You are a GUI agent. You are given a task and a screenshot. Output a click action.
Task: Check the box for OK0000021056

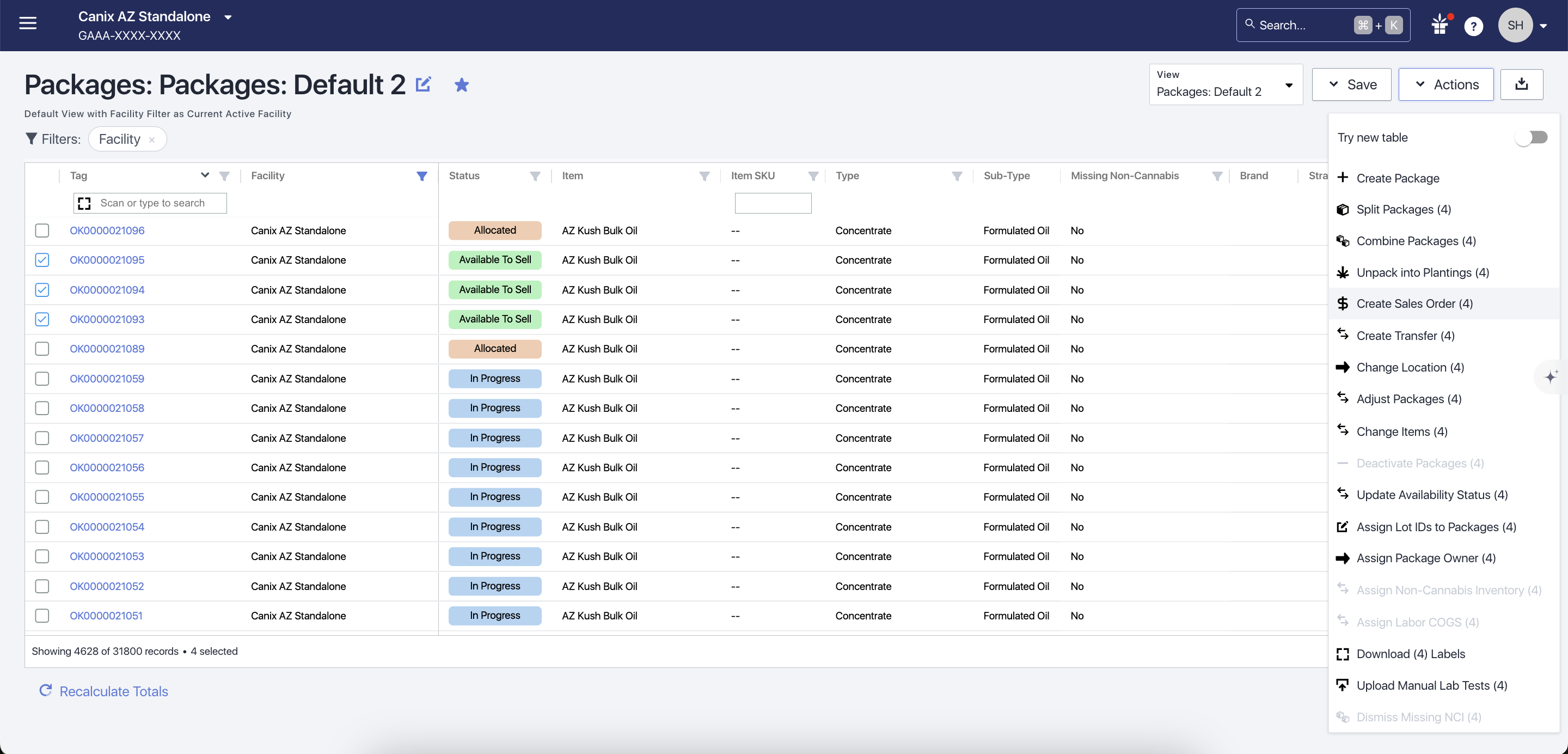pyautogui.click(x=42, y=467)
